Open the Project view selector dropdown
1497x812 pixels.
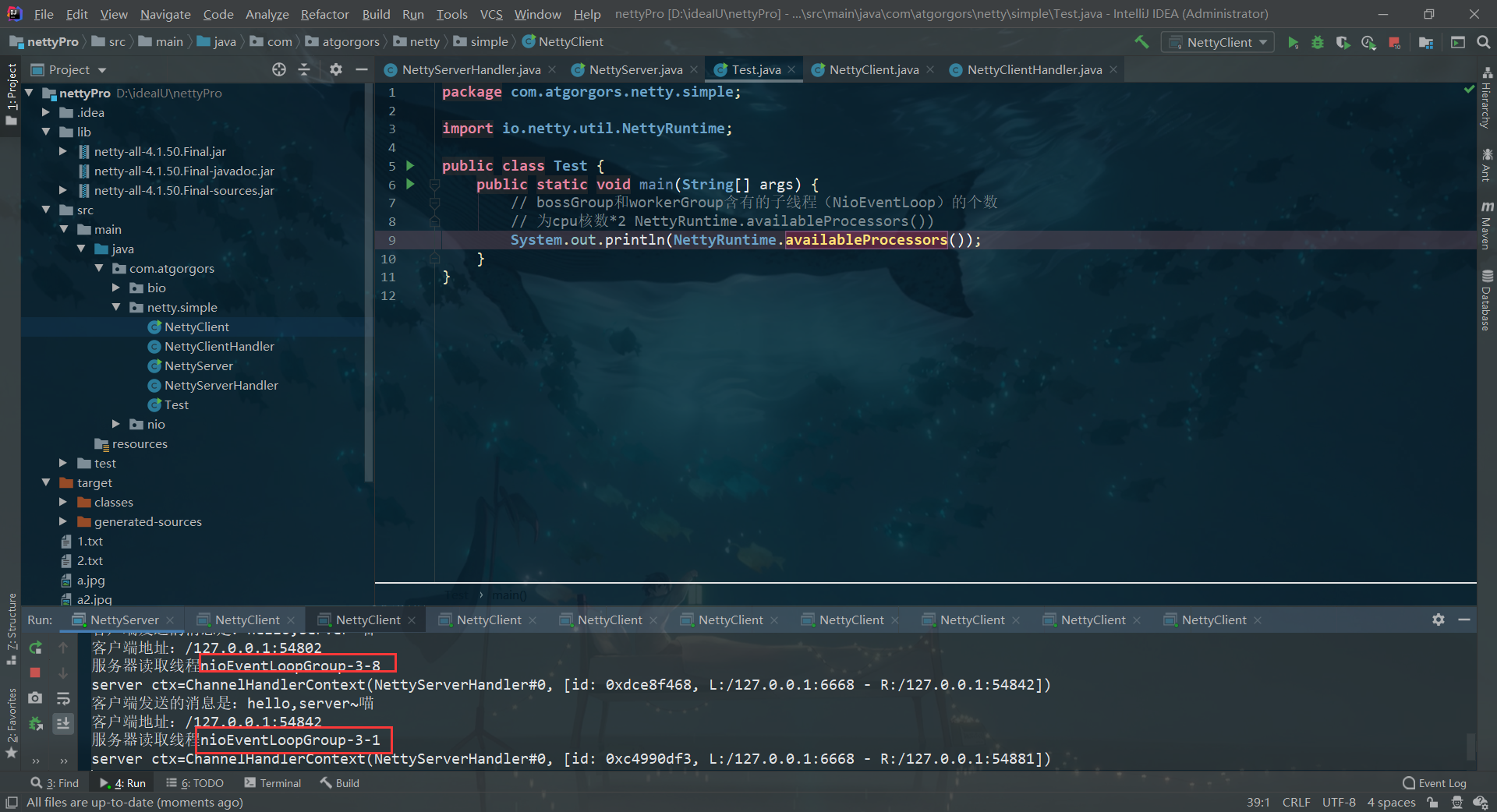click(x=69, y=69)
